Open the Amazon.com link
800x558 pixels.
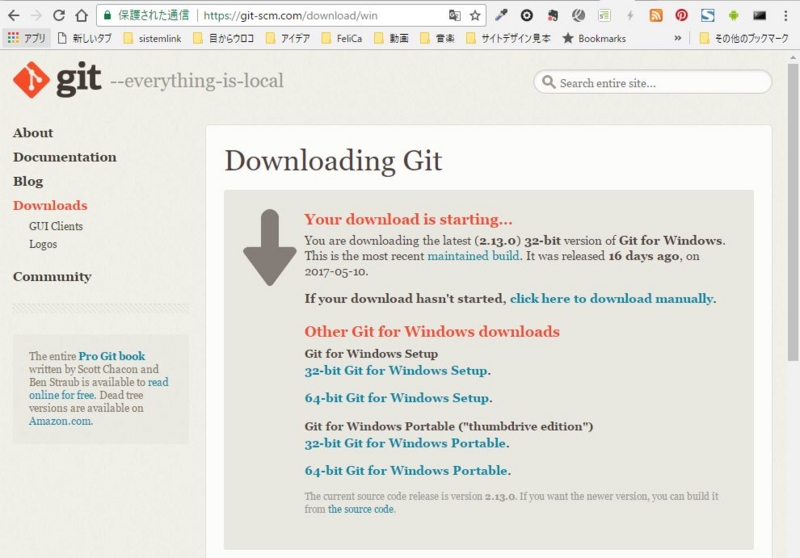[60, 421]
